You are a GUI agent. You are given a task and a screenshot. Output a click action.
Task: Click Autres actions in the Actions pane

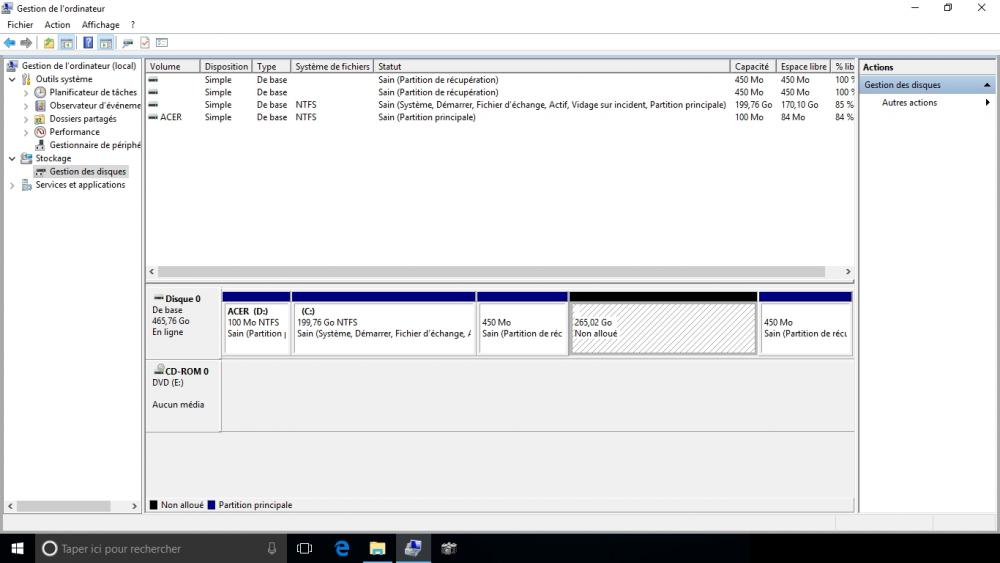point(909,103)
